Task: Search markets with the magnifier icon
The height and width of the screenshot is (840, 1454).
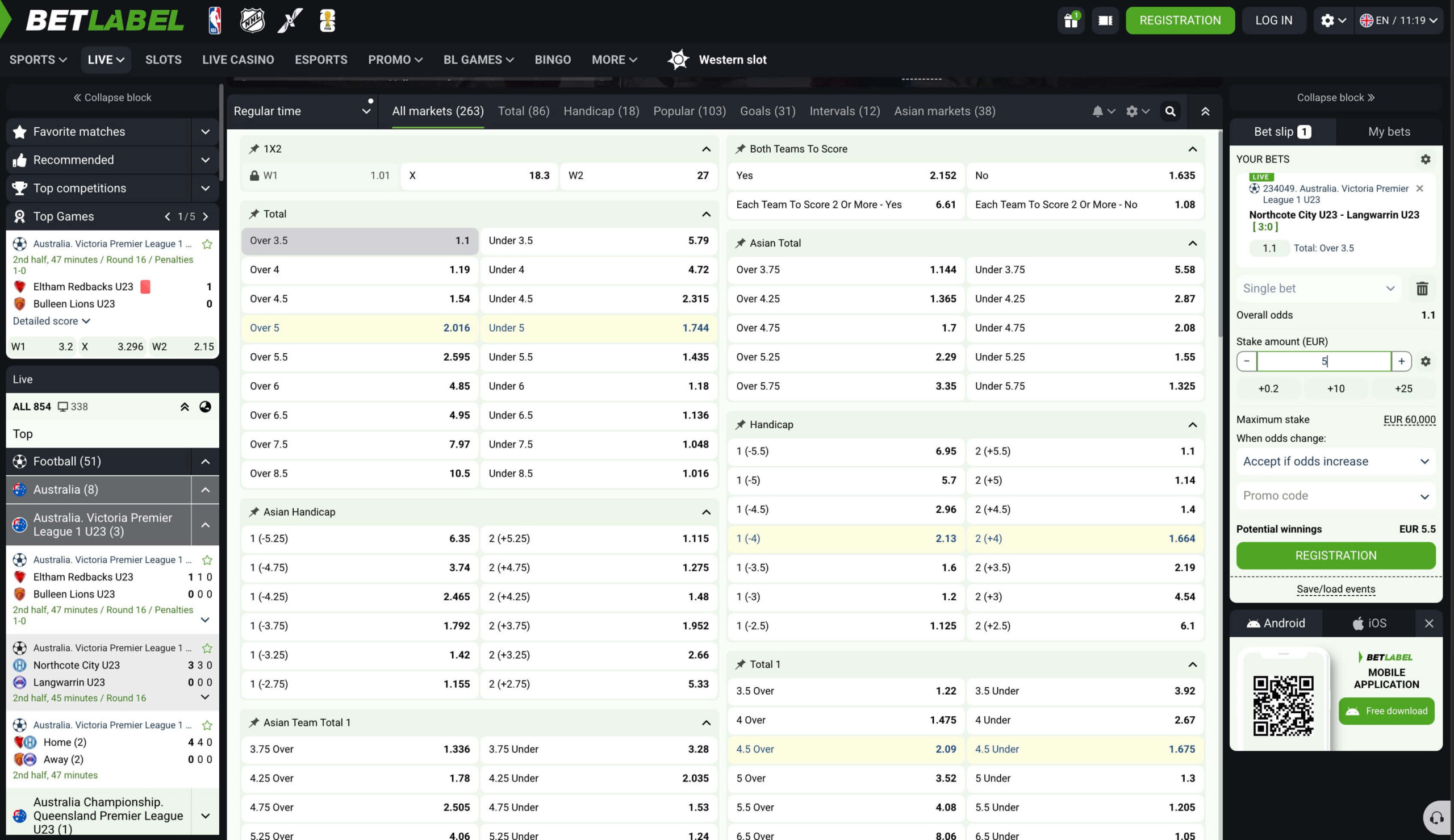Action: [1170, 111]
